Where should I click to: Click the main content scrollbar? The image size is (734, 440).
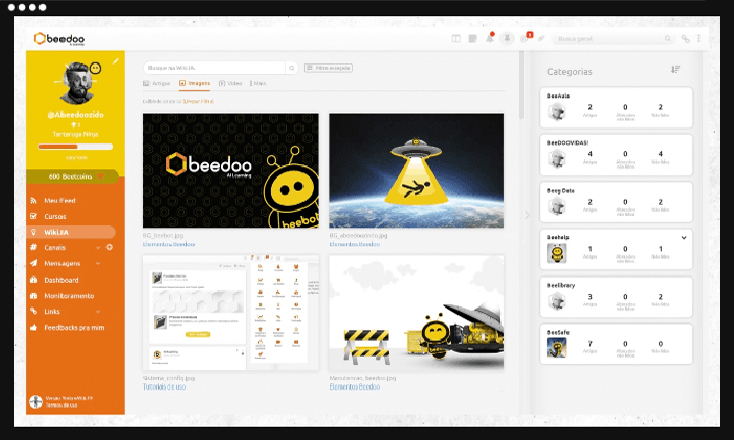pyautogui.click(x=522, y=86)
